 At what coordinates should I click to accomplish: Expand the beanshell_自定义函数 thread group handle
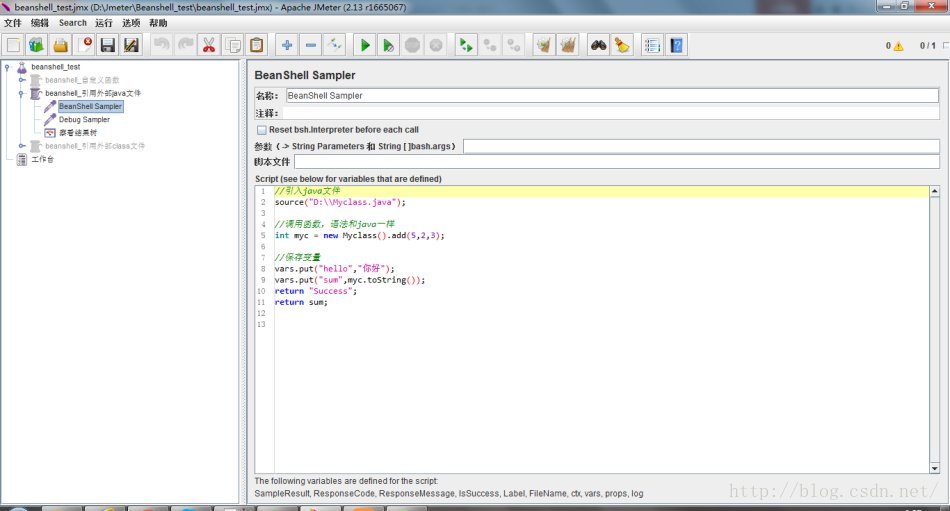pyautogui.click(x=21, y=80)
